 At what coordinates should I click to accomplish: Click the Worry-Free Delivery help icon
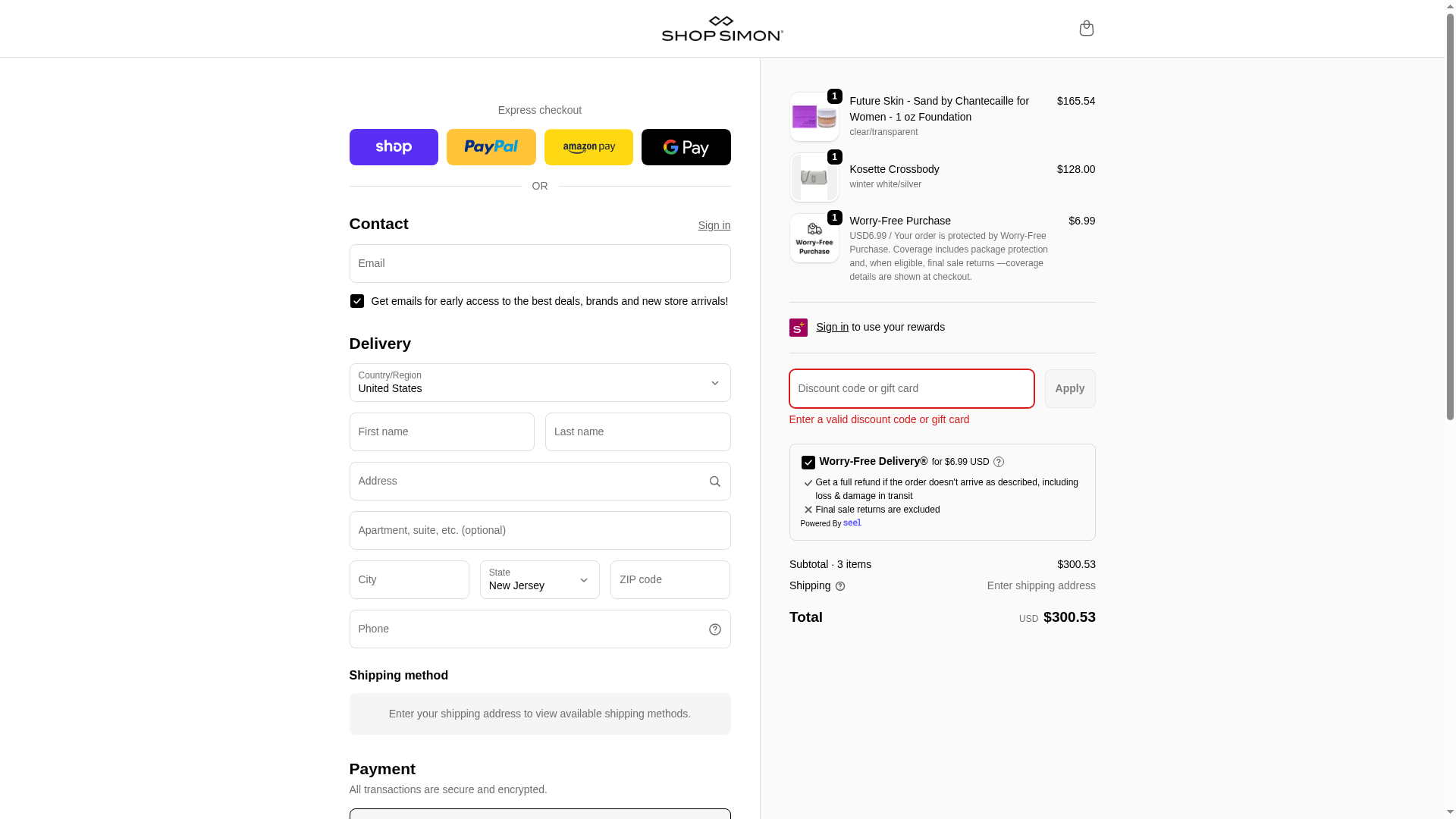click(x=999, y=462)
